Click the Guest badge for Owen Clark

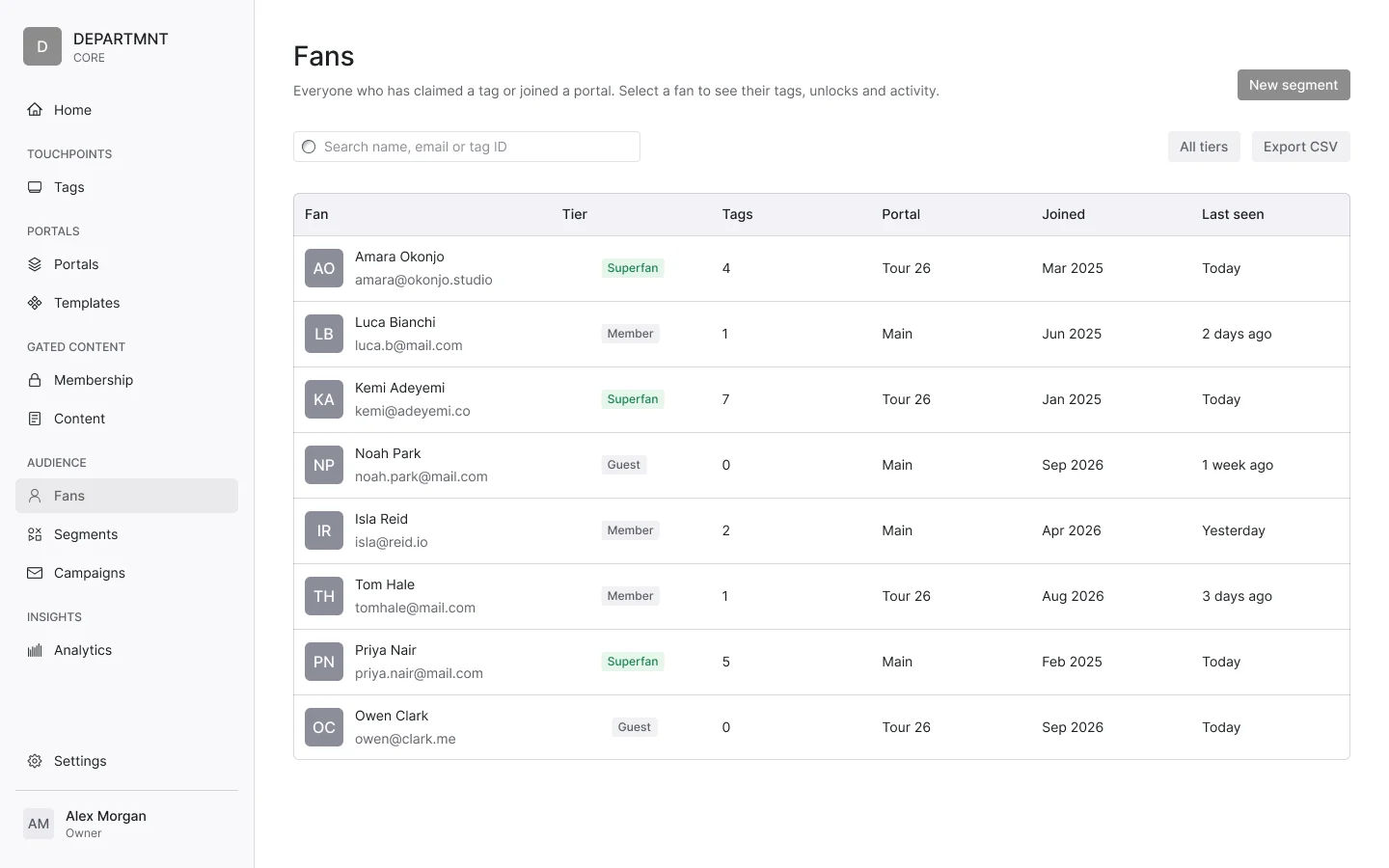(635, 727)
